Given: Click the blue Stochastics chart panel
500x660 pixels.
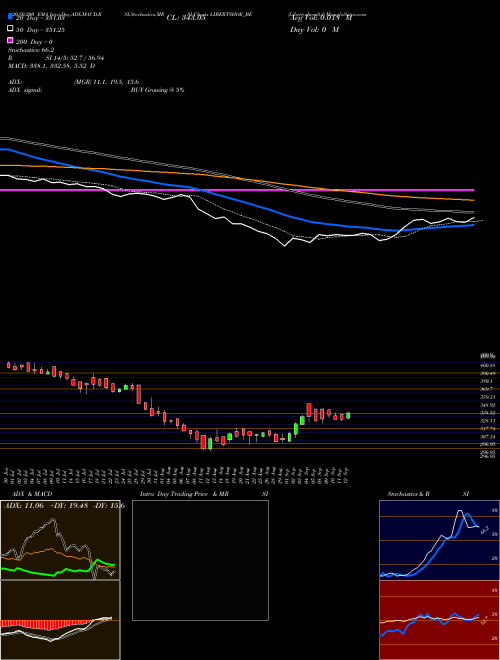Looking at the screenshot, I should [439, 540].
